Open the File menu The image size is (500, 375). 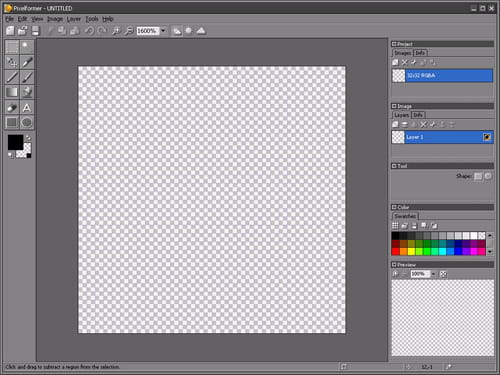pos(9,19)
